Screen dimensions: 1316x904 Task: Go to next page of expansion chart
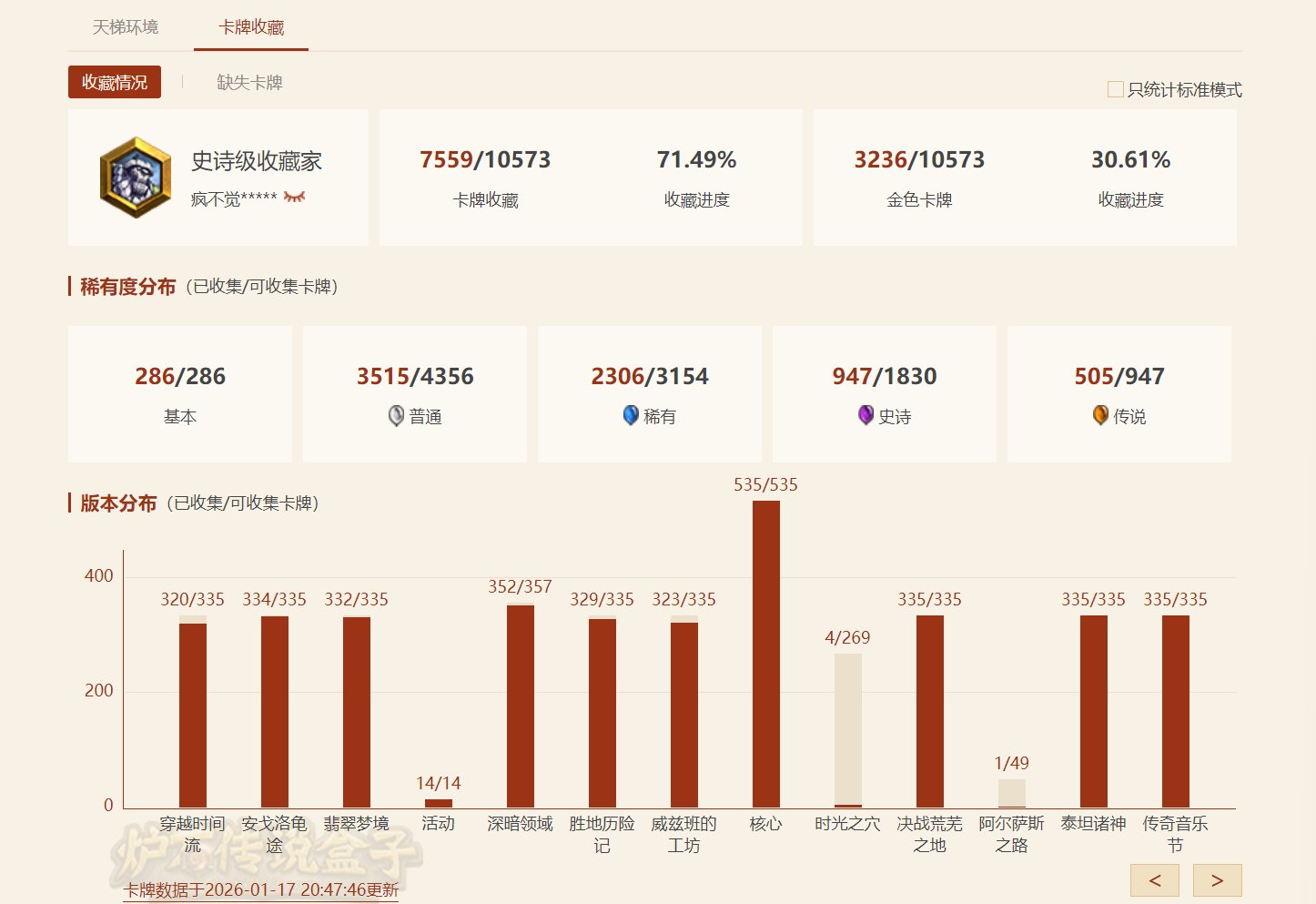tap(1217, 880)
